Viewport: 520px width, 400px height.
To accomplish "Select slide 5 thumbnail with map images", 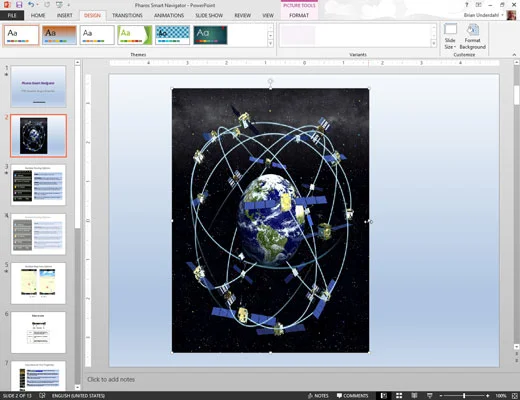I will click(38, 283).
